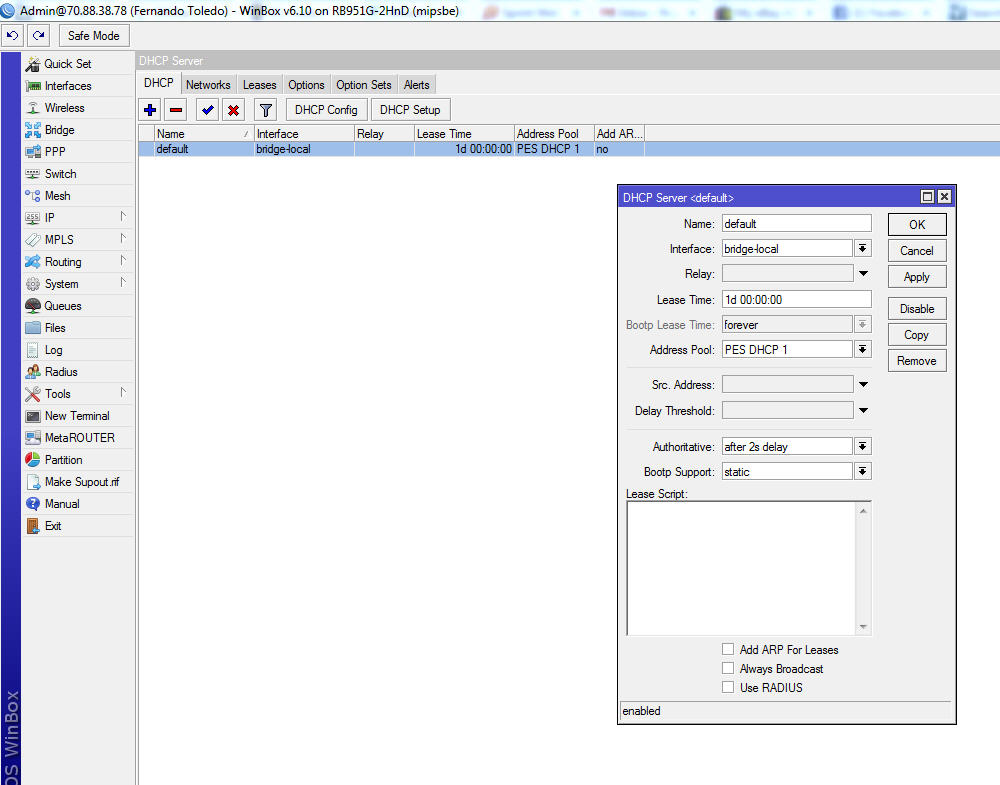Click inside the Lease Script text area
Viewport: 1000px width, 785px height.
click(741, 568)
